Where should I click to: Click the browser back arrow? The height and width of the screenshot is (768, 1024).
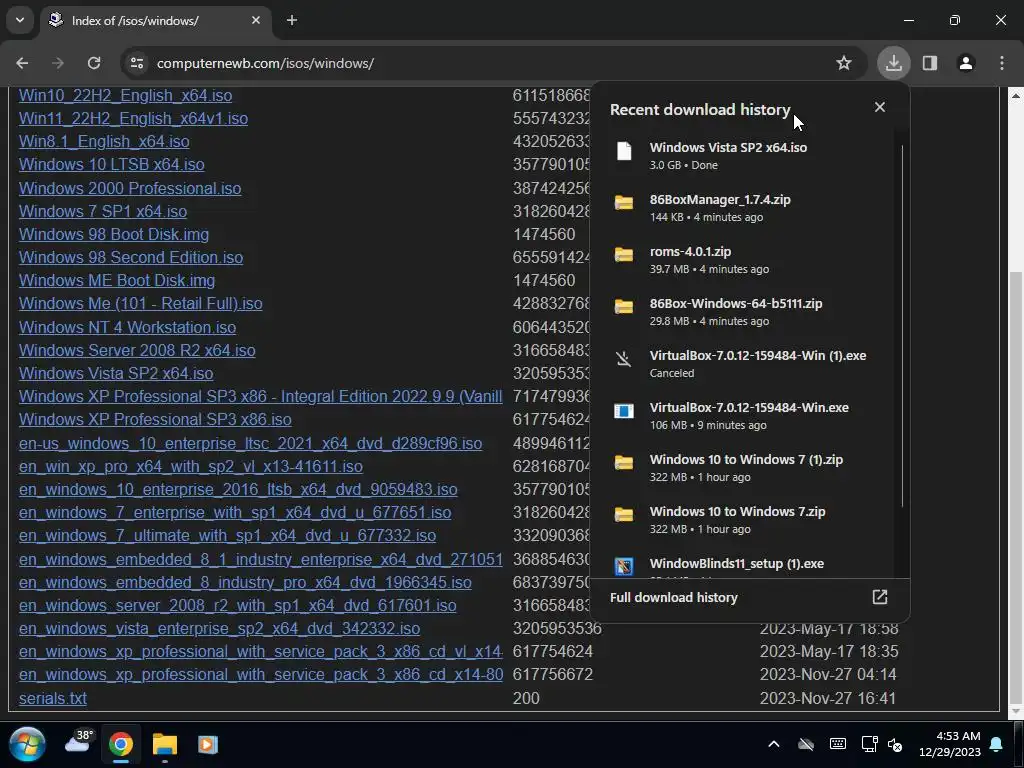click(x=22, y=63)
